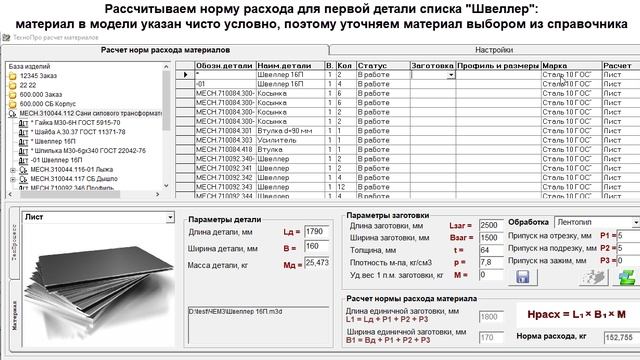Open the Лист material type dropdown
The width and height of the screenshot is (640, 360).
coord(170,218)
